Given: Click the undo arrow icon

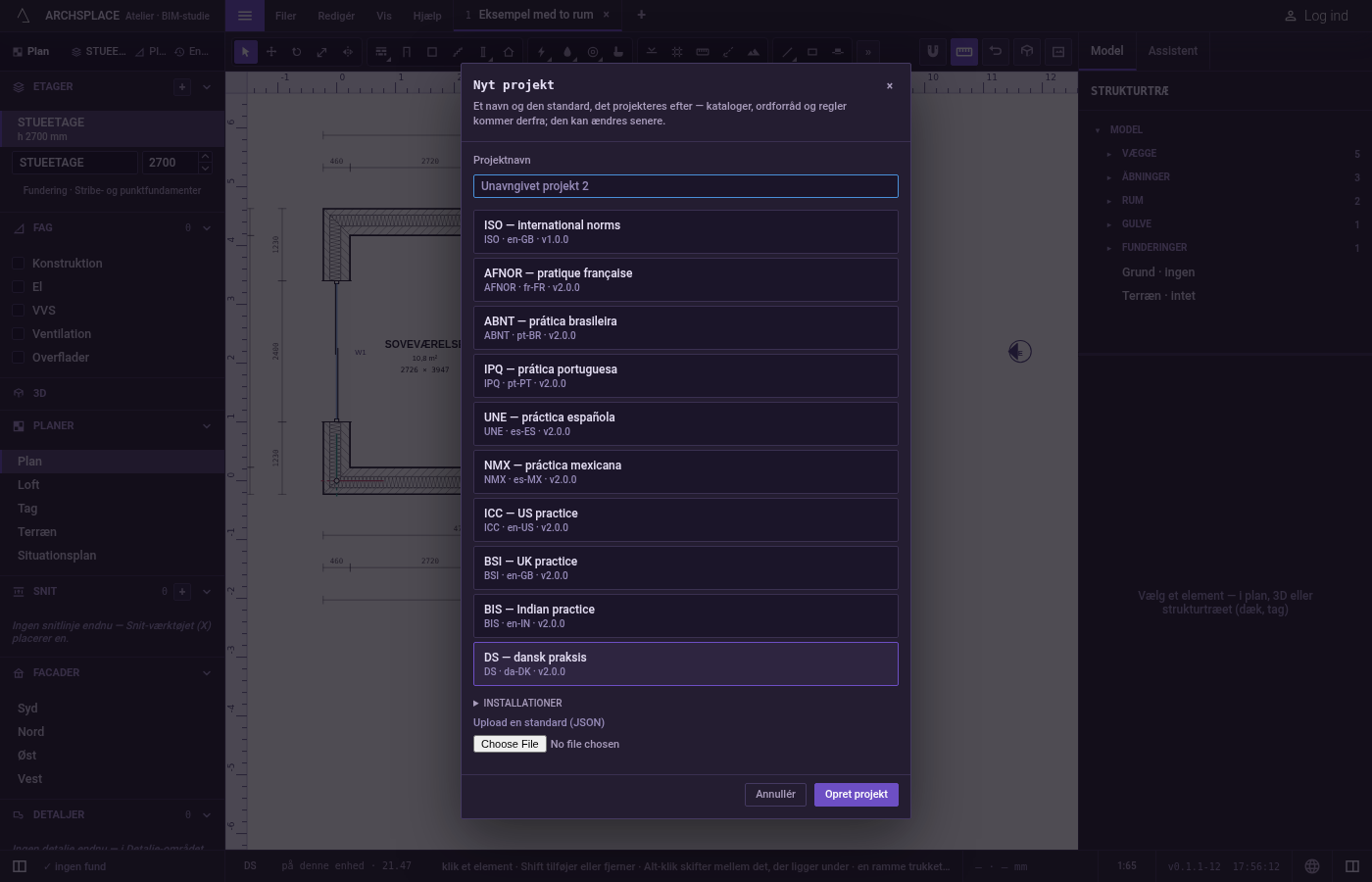Looking at the screenshot, I should pyautogui.click(x=996, y=51).
